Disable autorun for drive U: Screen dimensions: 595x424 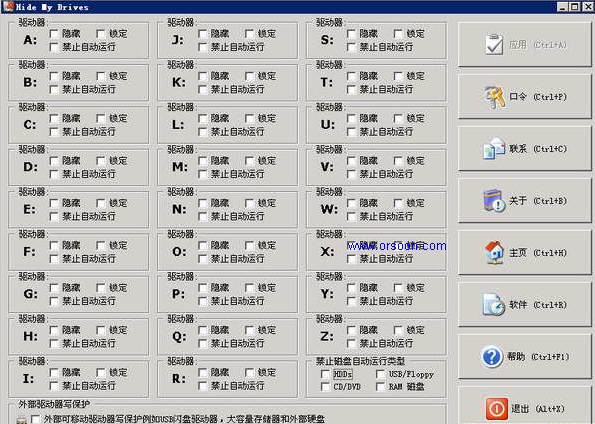click(x=351, y=132)
